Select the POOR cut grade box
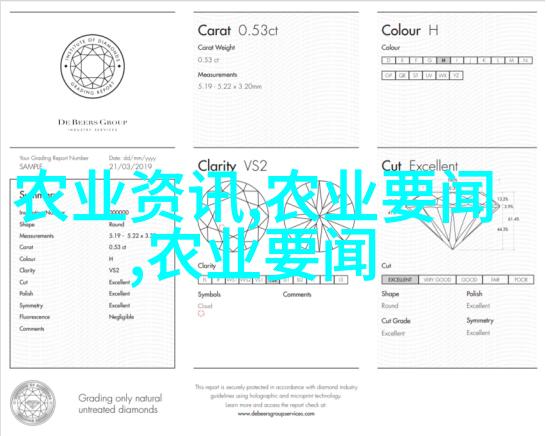The image size is (546, 436). (x=521, y=280)
